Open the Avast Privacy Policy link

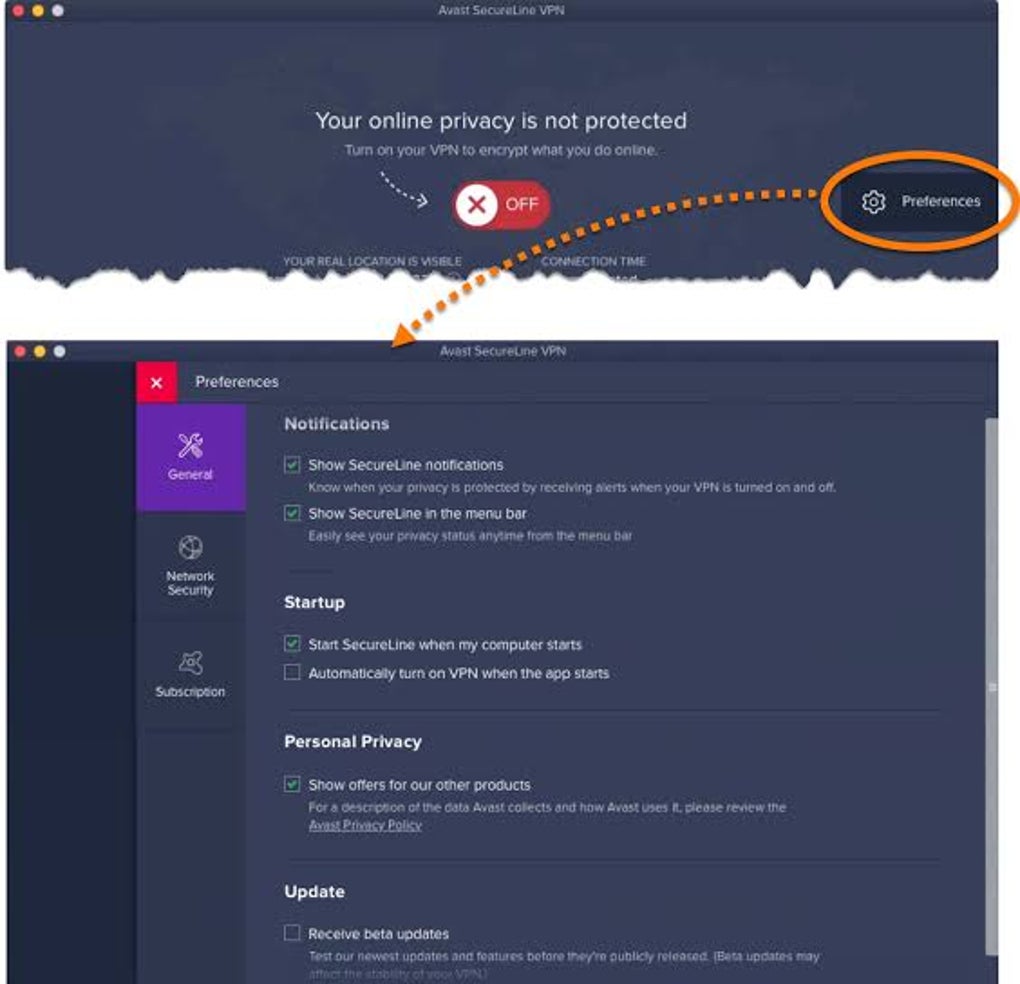365,825
